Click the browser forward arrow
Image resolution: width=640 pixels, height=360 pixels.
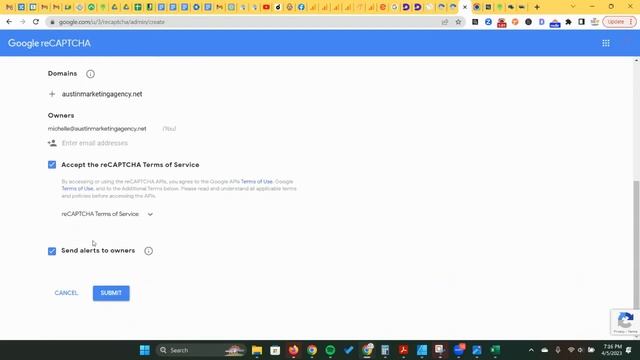tap(22, 22)
